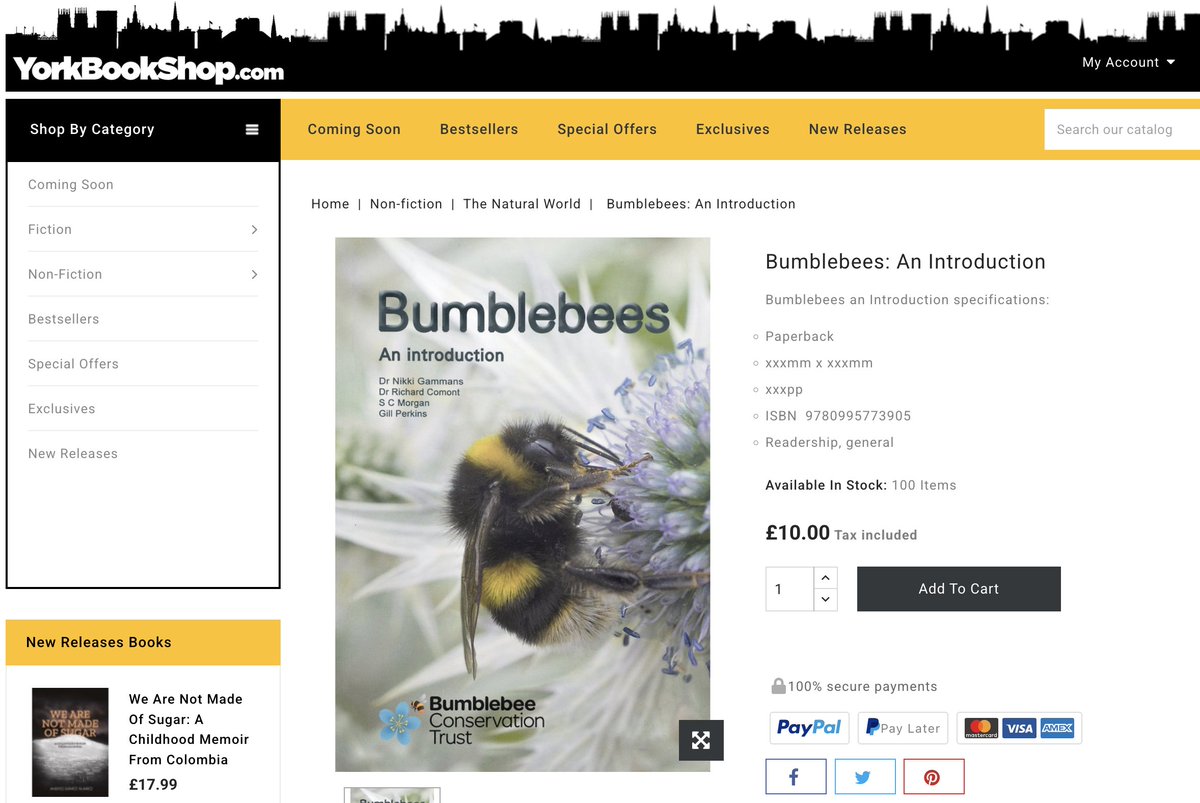This screenshot has width=1200, height=803.
Task: Click We Are Not Made Of Sugar cover
Action: pyautogui.click(x=70, y=741)
